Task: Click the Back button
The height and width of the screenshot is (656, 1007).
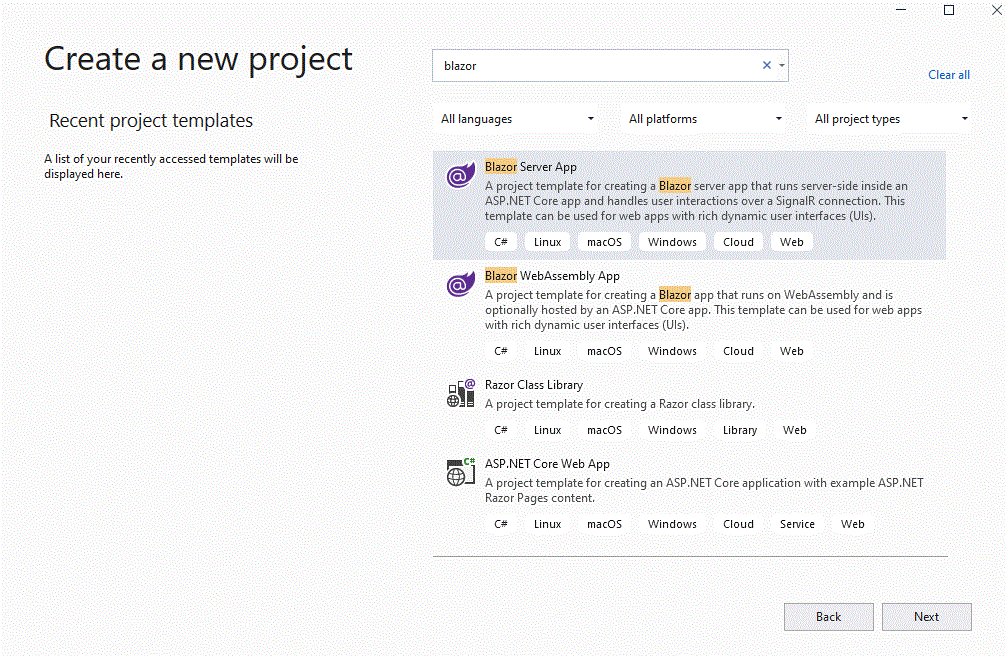Action: point(828,617)
